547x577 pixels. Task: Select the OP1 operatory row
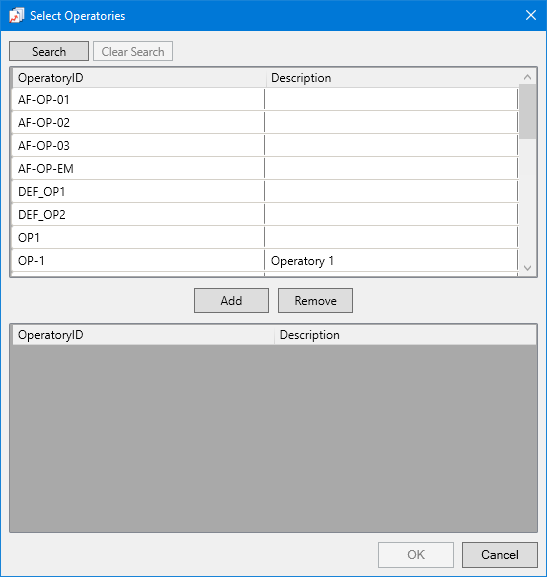(x=265, y=238)
